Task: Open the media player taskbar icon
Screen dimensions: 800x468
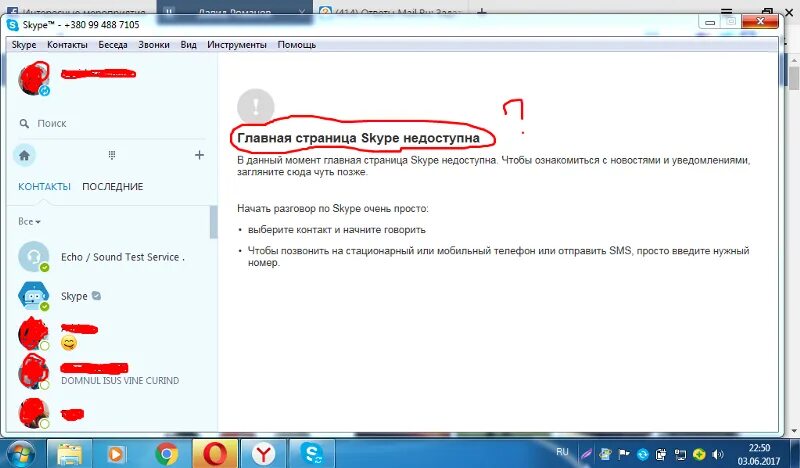Action: [x=116, y=454]
